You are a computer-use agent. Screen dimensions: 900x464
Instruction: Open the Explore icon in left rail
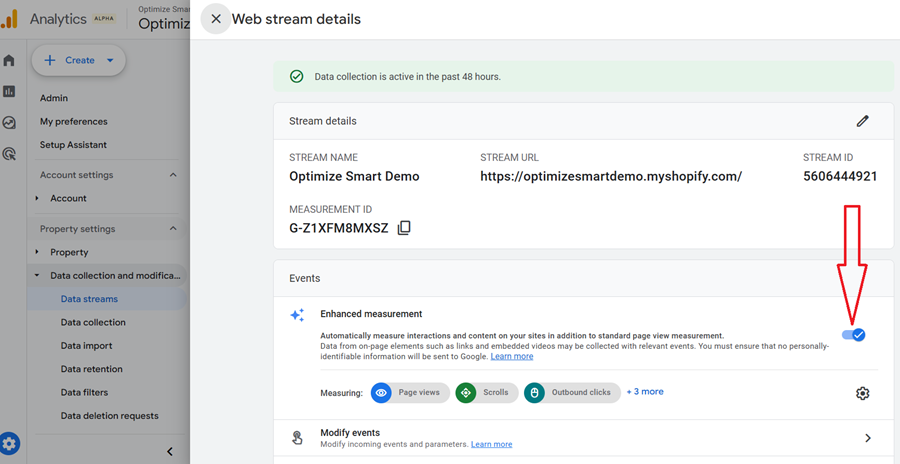pyautogui.click(x=9, y=122)
